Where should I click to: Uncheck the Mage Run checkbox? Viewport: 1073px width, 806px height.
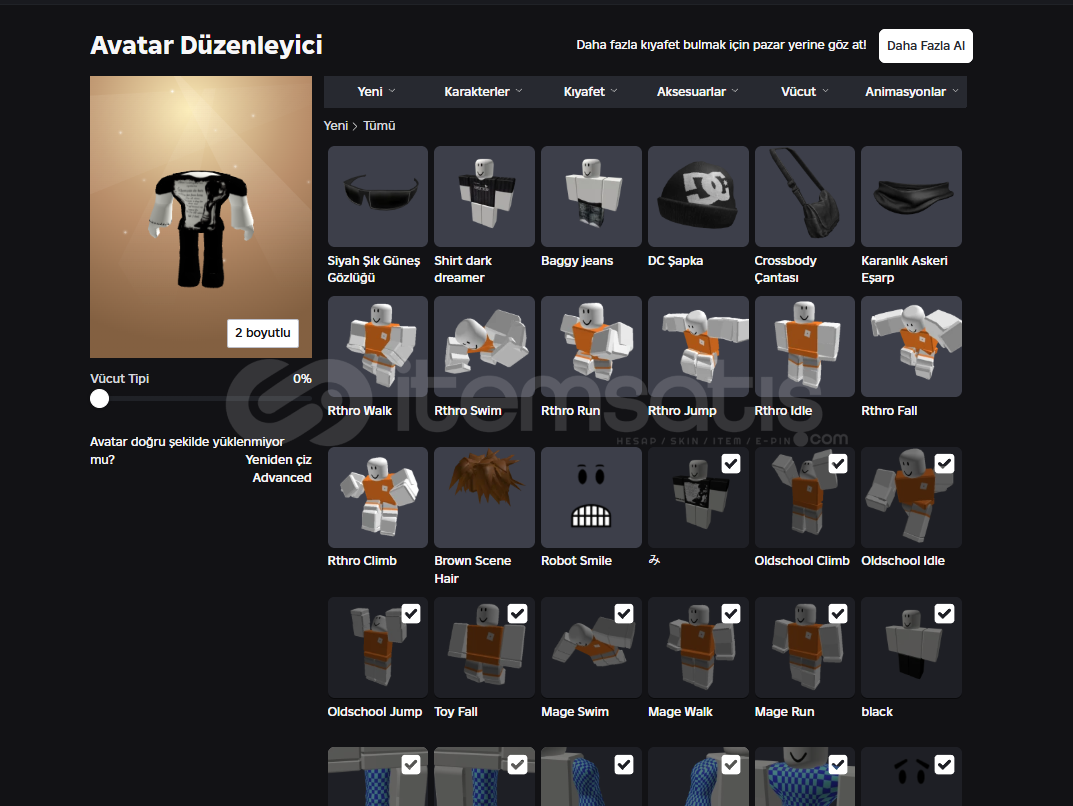(838, 614)
